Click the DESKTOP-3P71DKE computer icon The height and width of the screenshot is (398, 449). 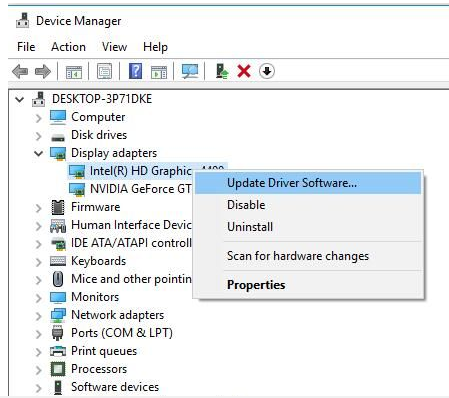(x=39, y=99)
